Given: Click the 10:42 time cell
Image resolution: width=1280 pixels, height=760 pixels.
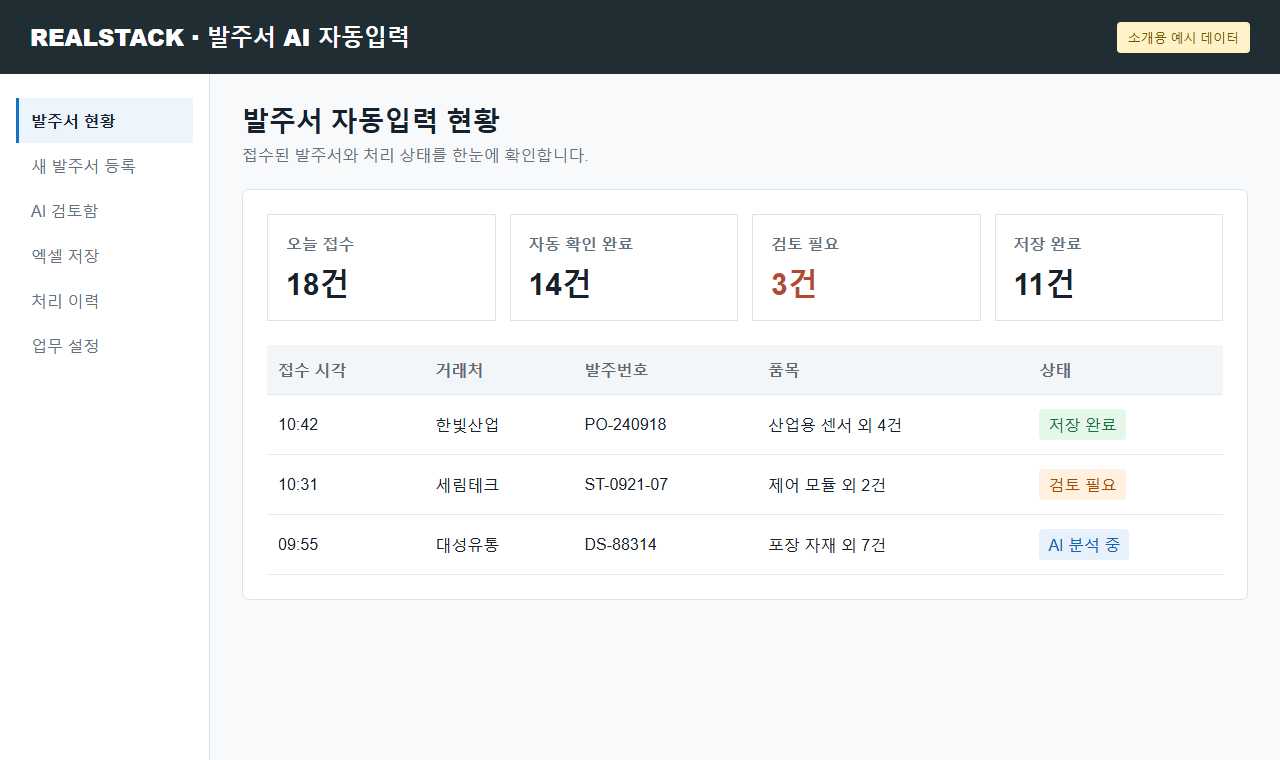Looking at the screenshot, I should click(x=298, y=425).
